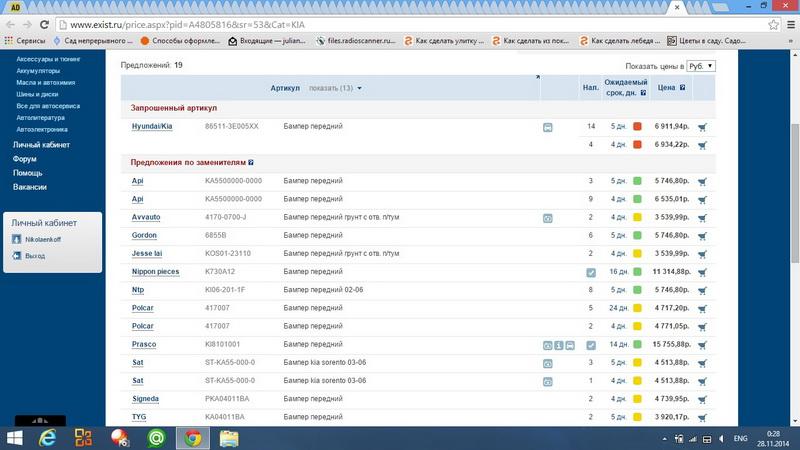Launch Internet Explorer from taskbar

47,438
